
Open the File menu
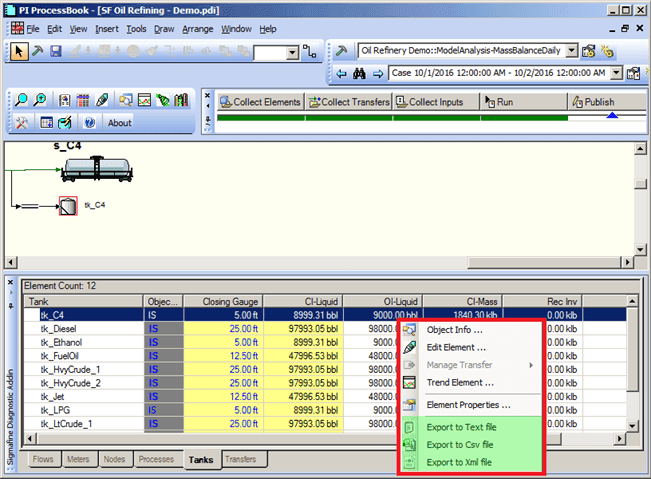click(x=32, y=29)
